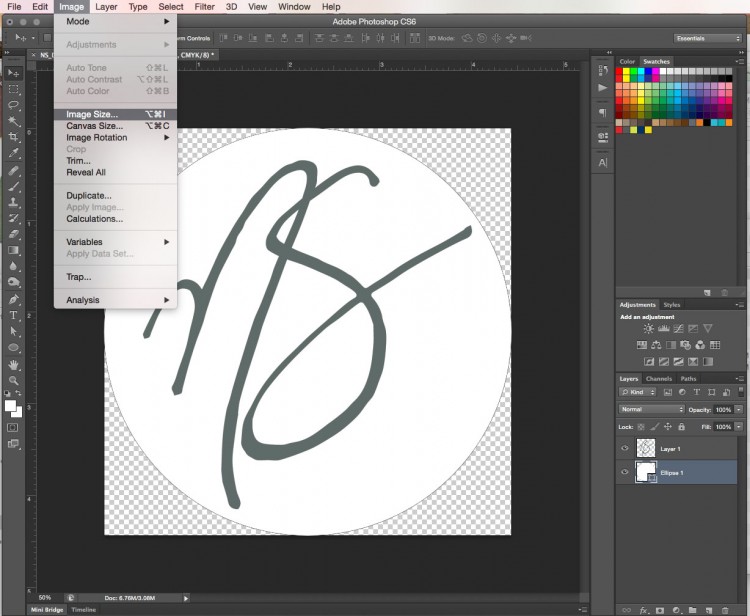Click Canvas Size menu entry
750x616 pixels.
coord(94,126)
